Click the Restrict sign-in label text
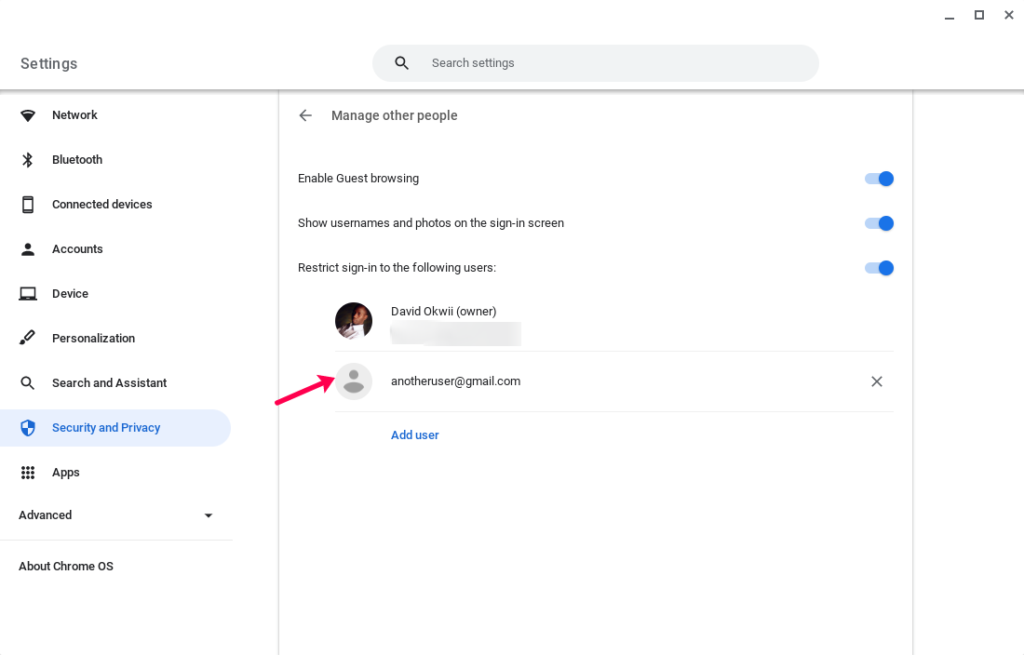1024x655 pixels. [x=396, y=268]
